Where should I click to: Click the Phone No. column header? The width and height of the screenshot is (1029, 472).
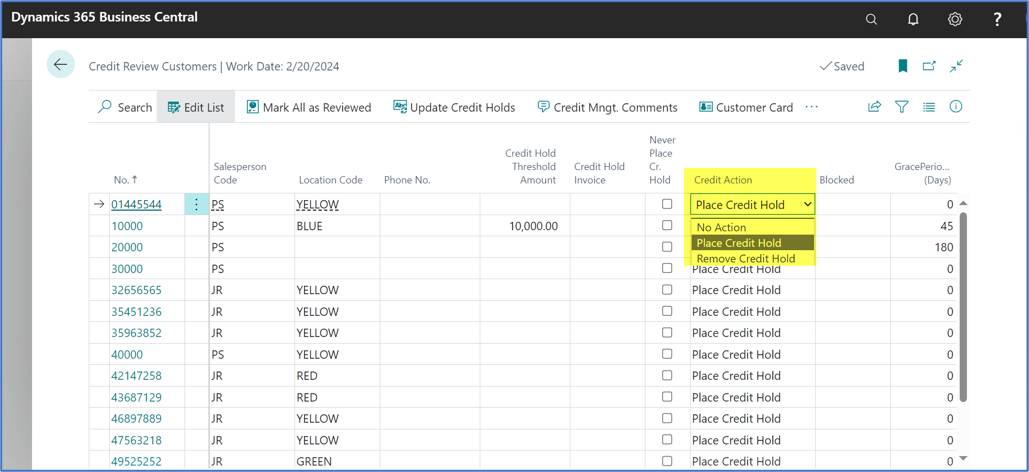pyautogui.click(x=407, y=180)
